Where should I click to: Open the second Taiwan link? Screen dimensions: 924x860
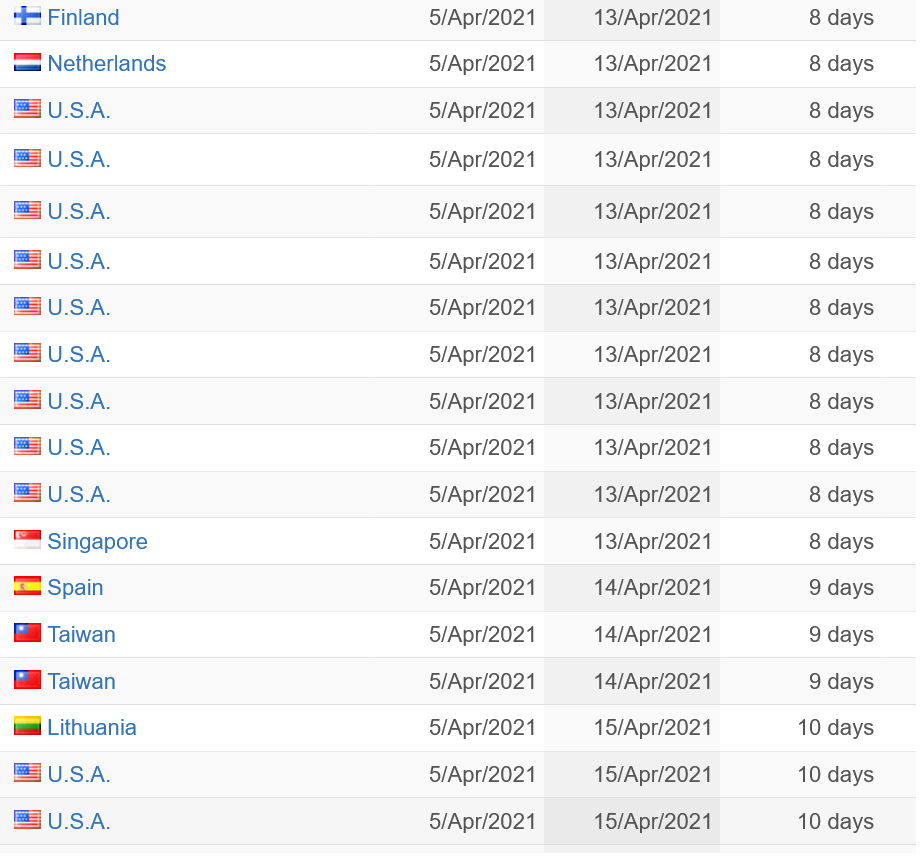pyautogui.click(x=81, y=682)
